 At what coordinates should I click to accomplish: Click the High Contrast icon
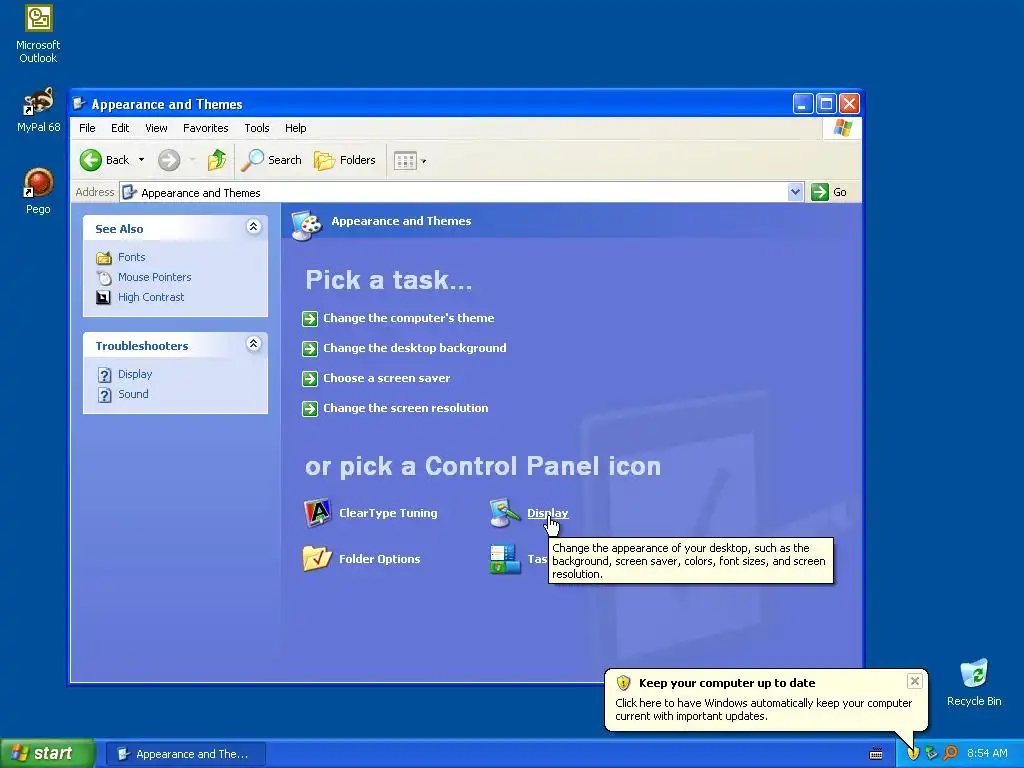(103, 298)
